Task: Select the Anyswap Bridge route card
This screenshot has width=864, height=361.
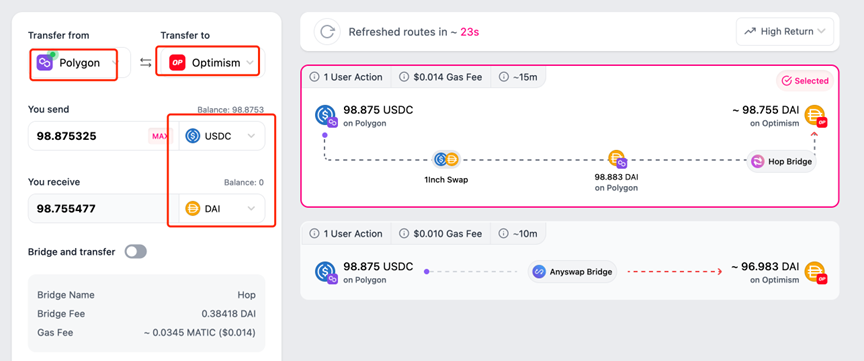Action: coord(570,261)
